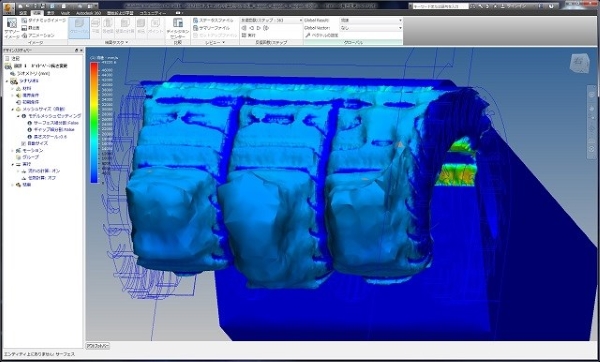
Task: Expand the Motion tree node
Action: 13,150
